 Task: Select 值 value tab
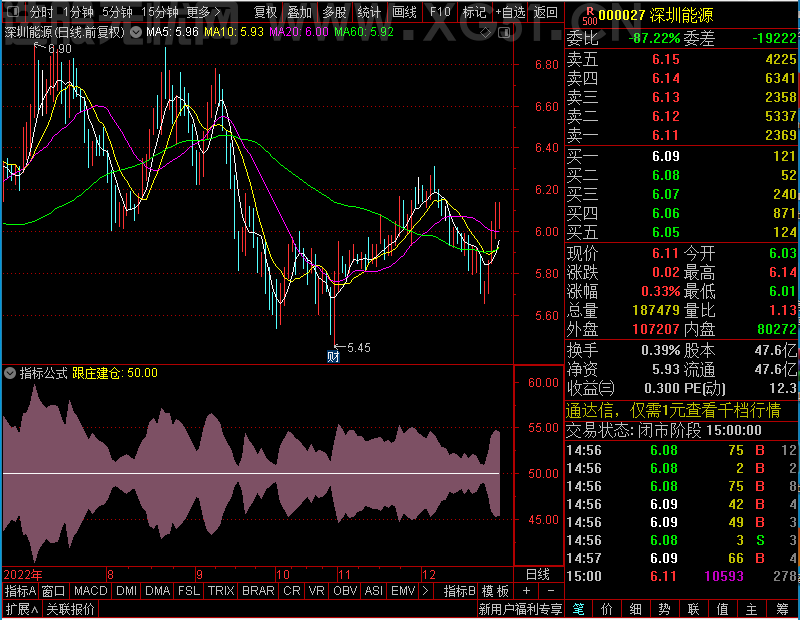click(x=722, y=609)
